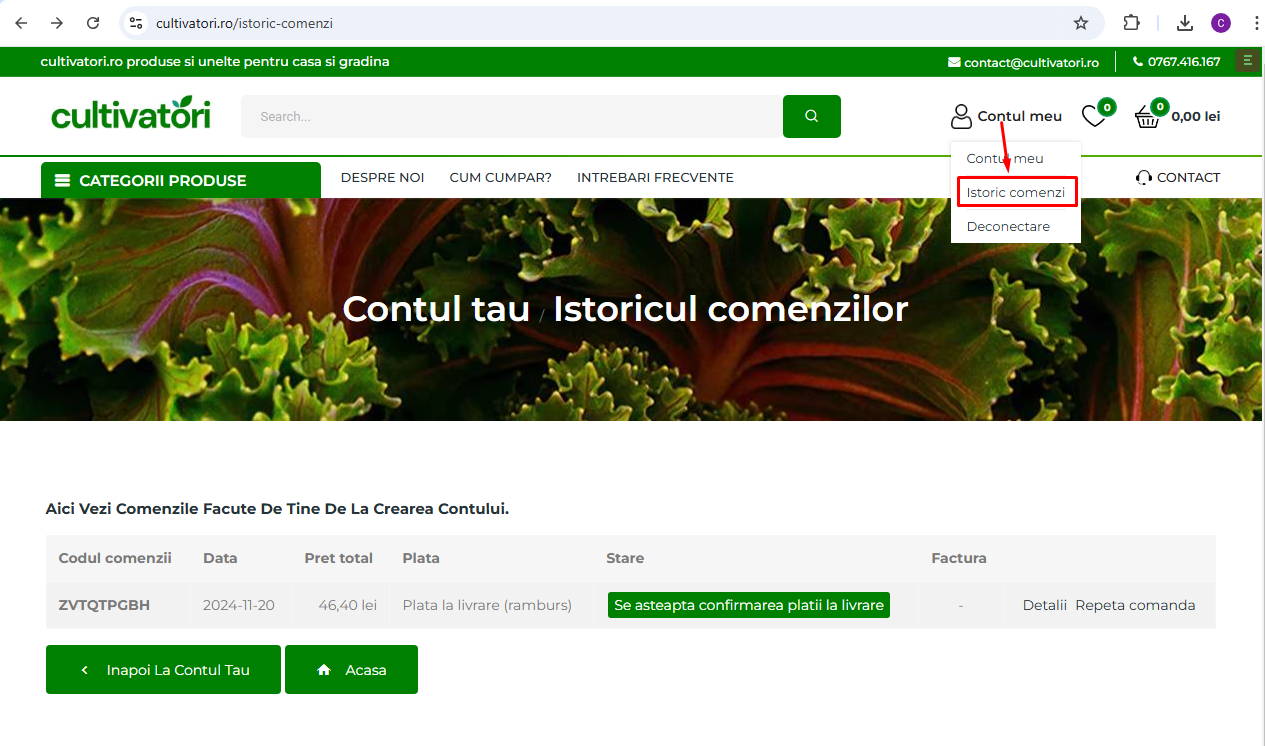Image resolution: width=1265 pixels, height=746 pixels.
Task: Open the Contul meu header dropdown
Action: (1020, 116)
